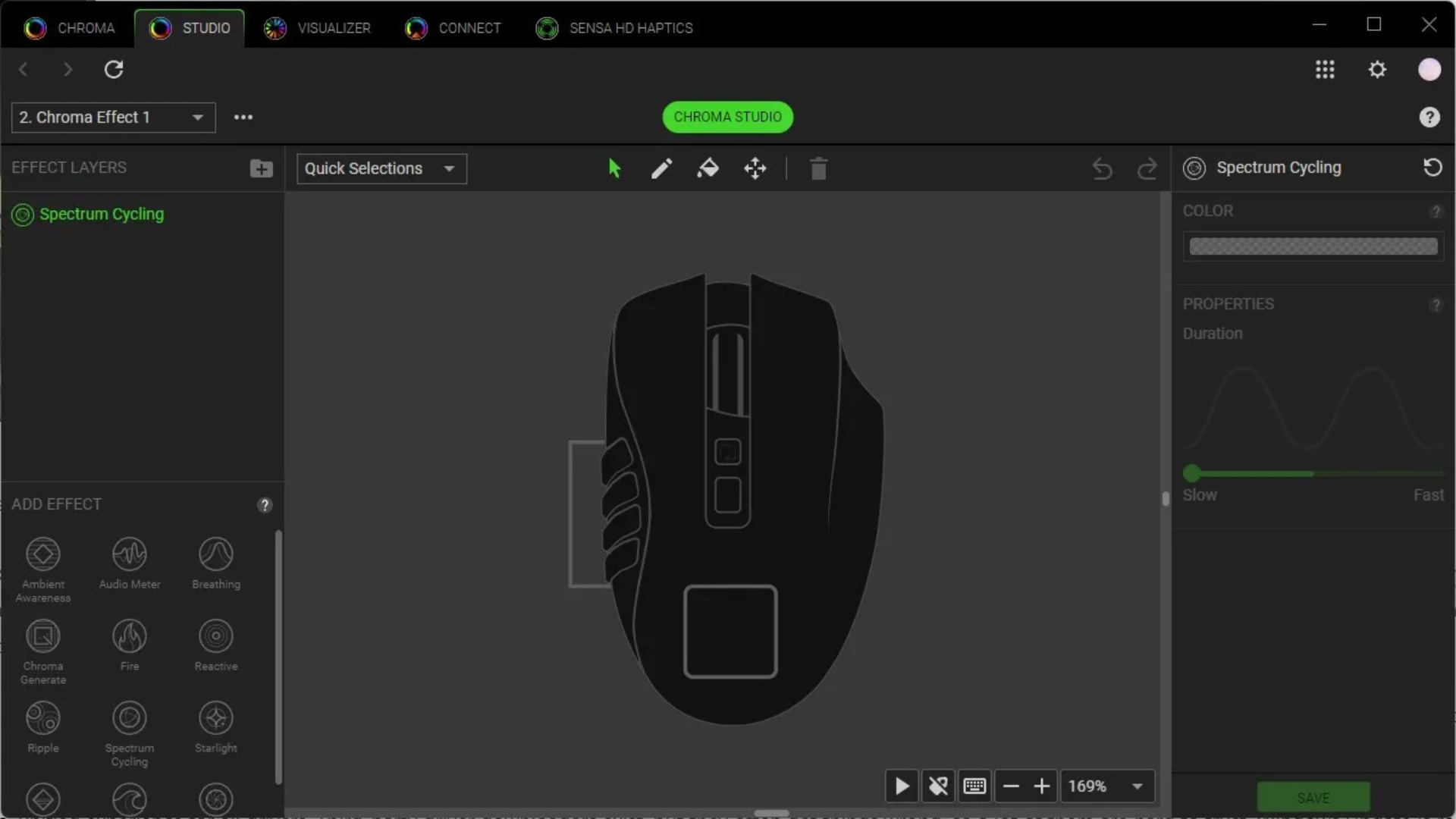This screenshot has height=819, width=1456.
Task: Toggle the disabled lighting preview icon
Action: [938, 786]
